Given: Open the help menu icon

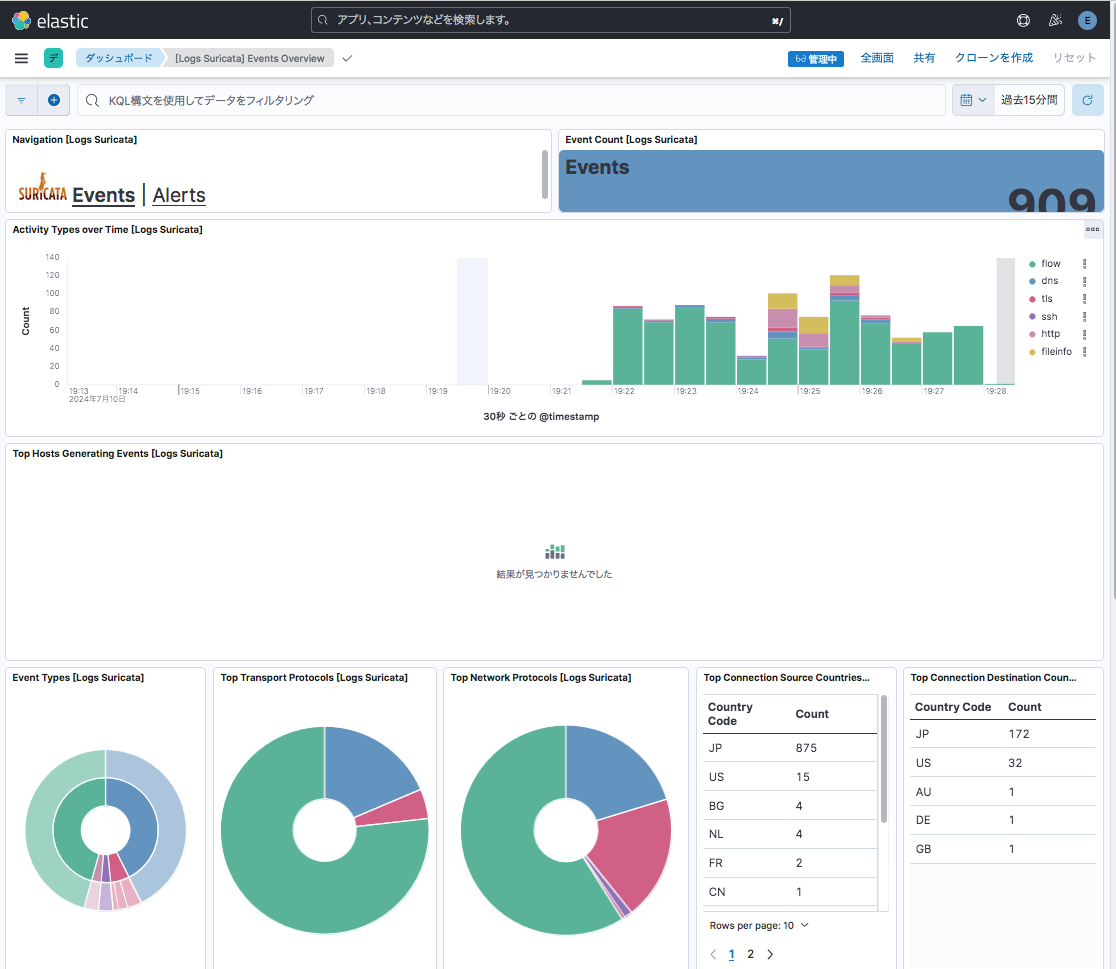Looking at the screenshot, I should [x=1023, y=20].
